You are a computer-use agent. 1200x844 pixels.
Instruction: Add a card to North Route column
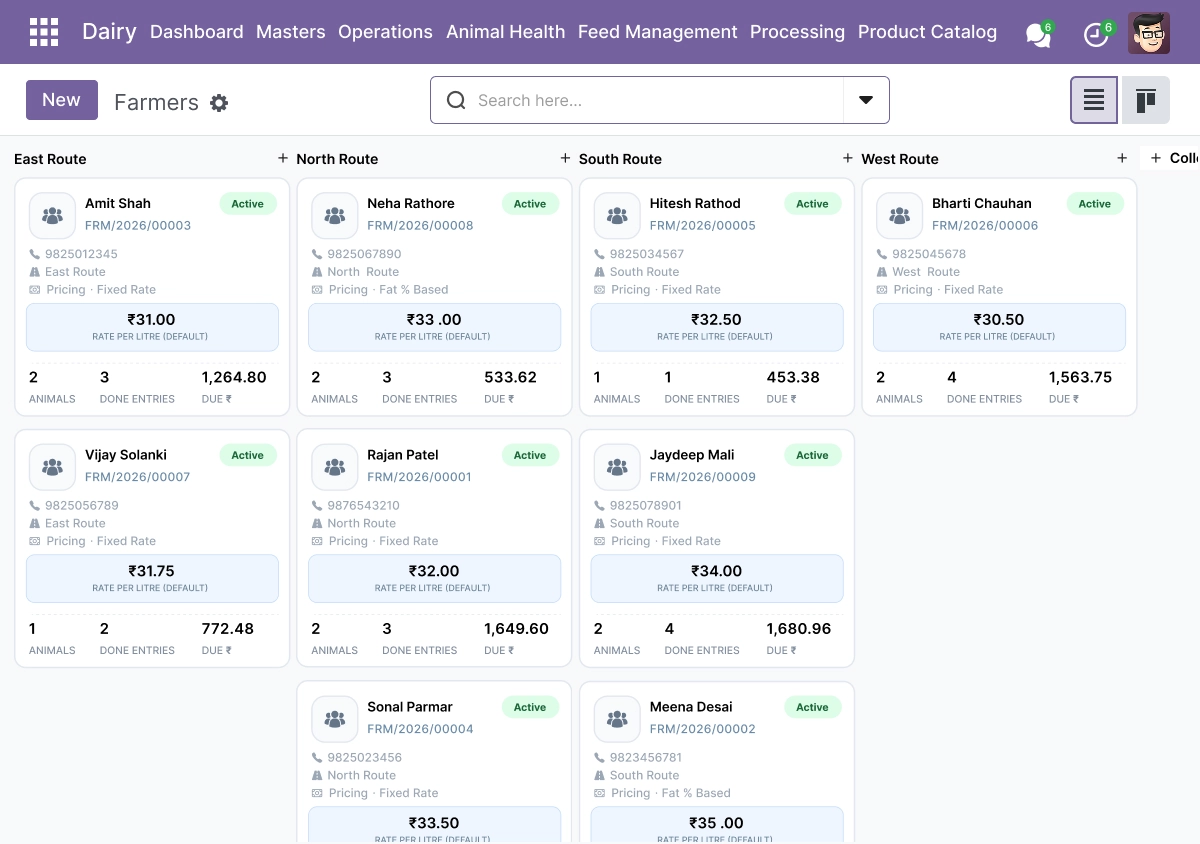pyautogui.click(x=565, y=158)
